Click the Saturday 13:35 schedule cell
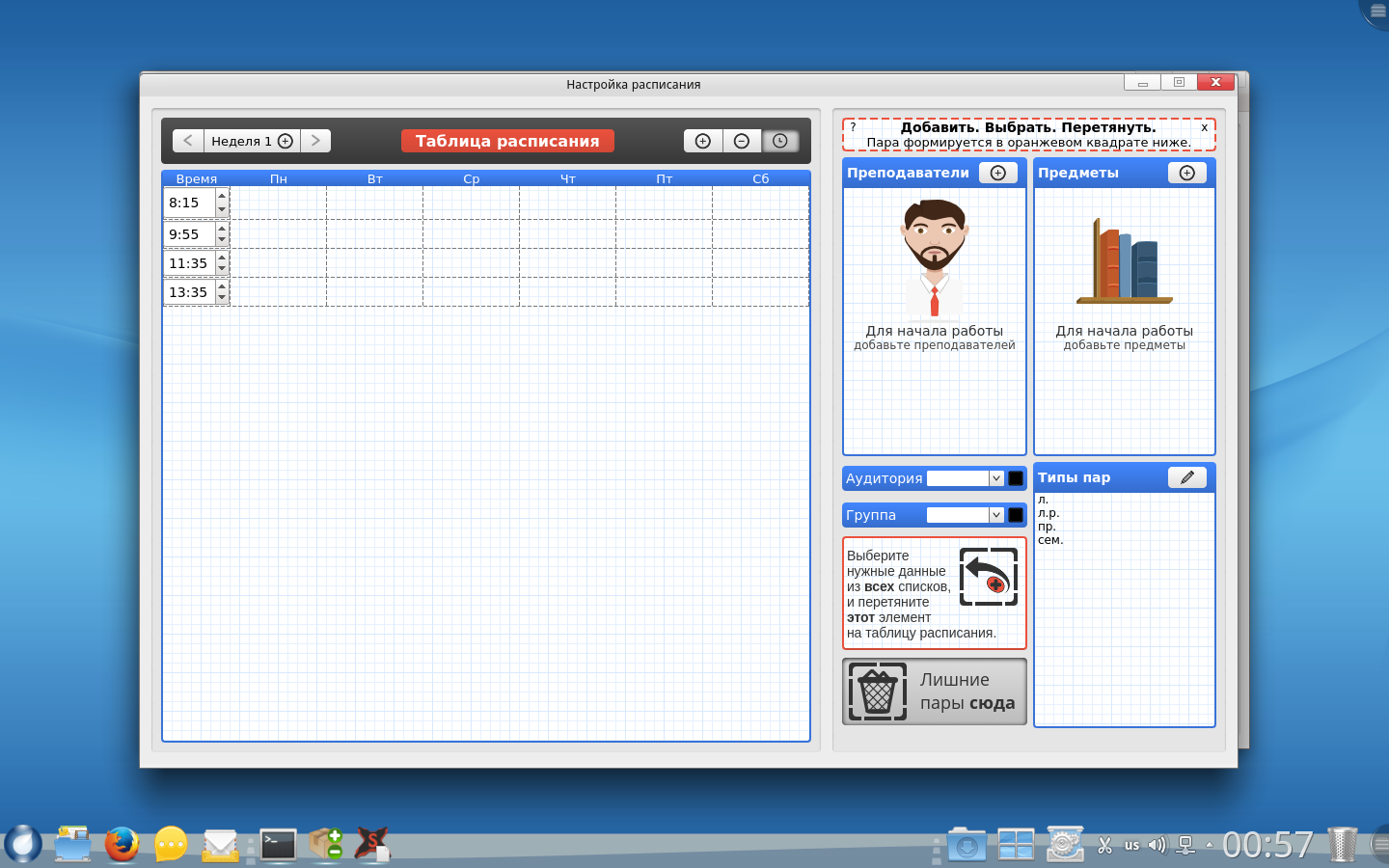 point(761,292)
